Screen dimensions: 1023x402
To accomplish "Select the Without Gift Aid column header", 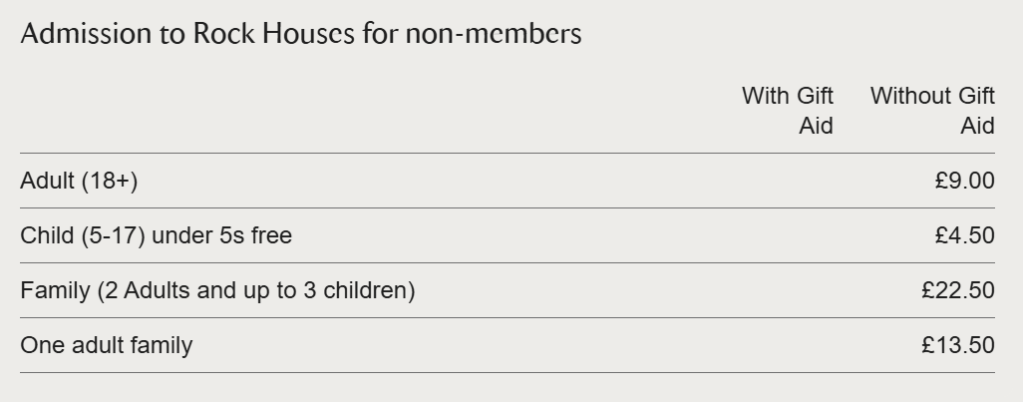I will click(x=932, y=111).
